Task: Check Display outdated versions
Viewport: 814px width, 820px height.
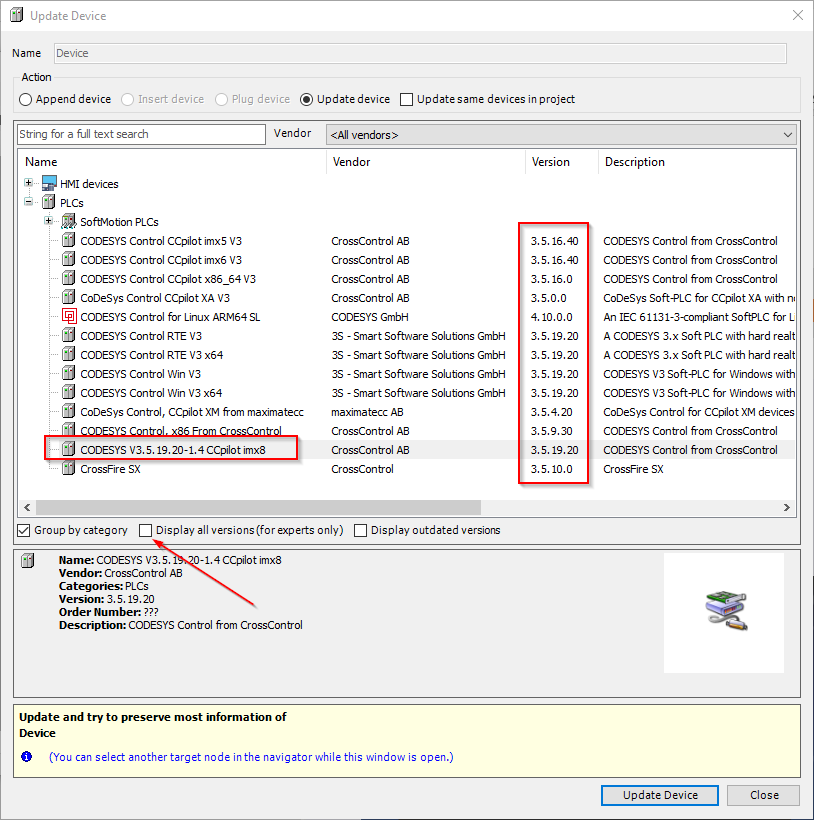Action: (360, 530)
